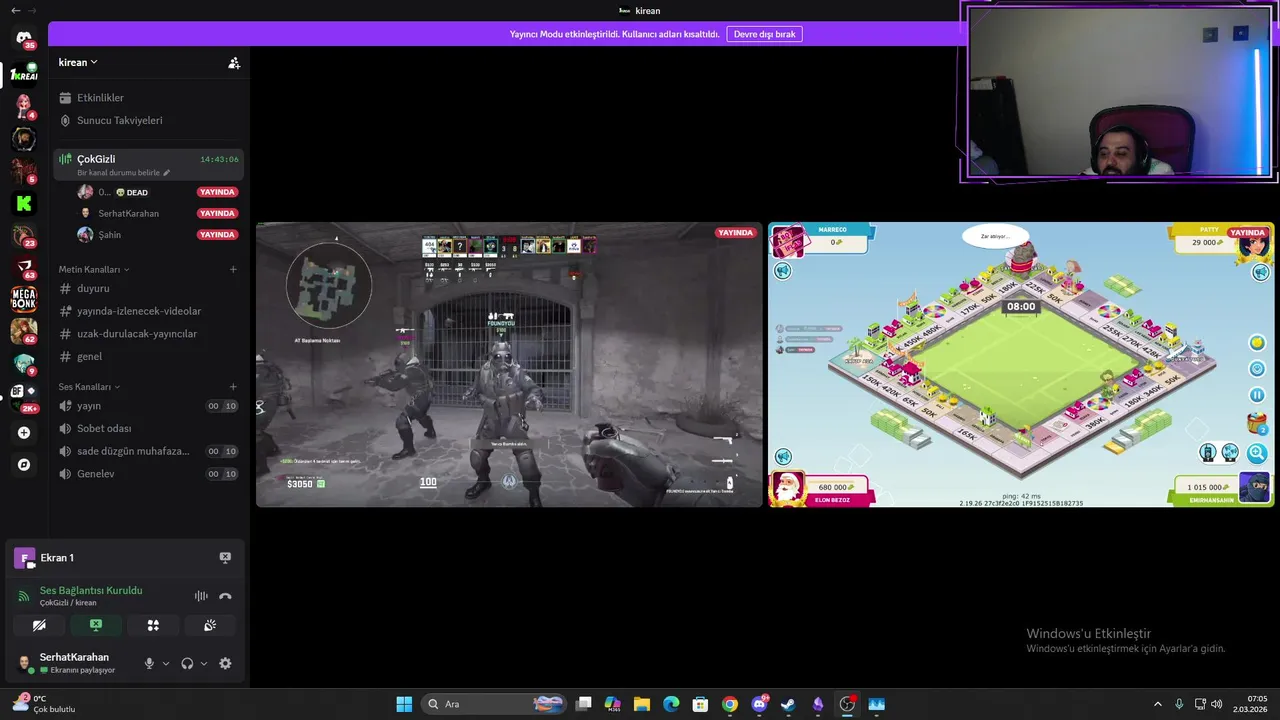Open the soundboard icon
Image resolution: width=1280 pixels, height=720 pixels.
point(210,625)
